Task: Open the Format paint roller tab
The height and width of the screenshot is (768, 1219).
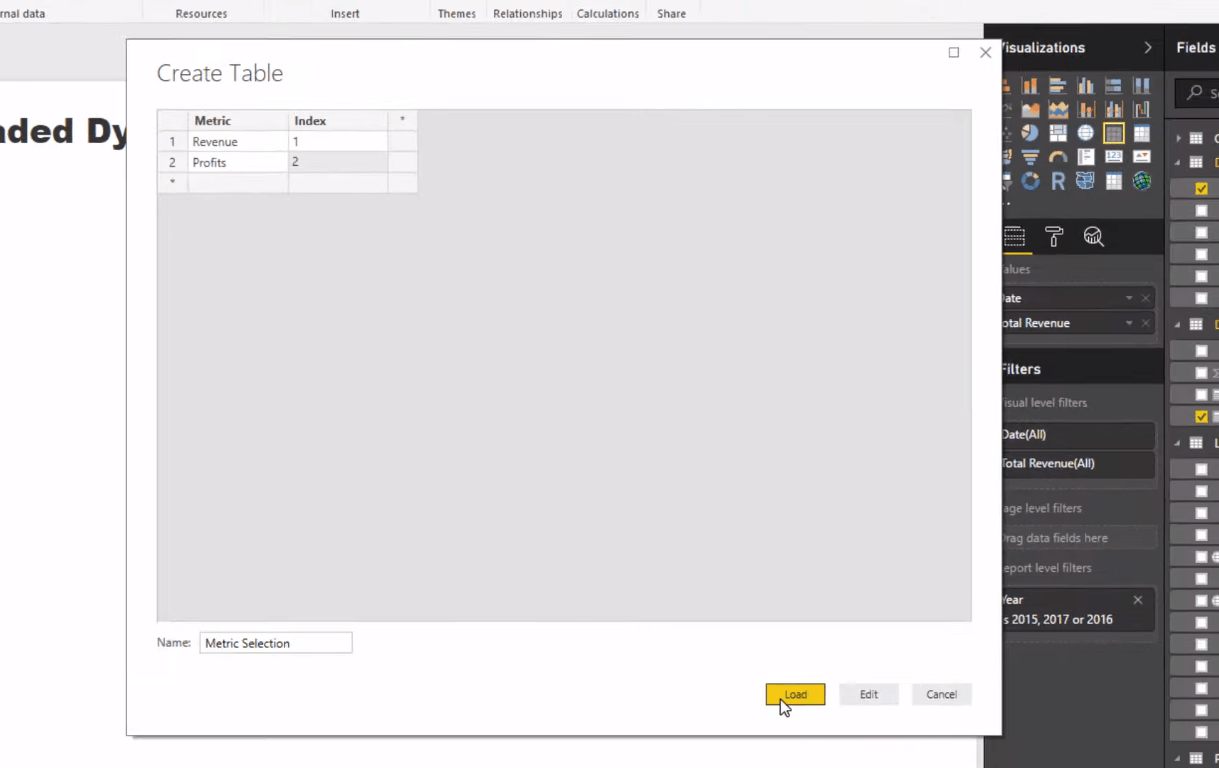Action: point(1054,237)
